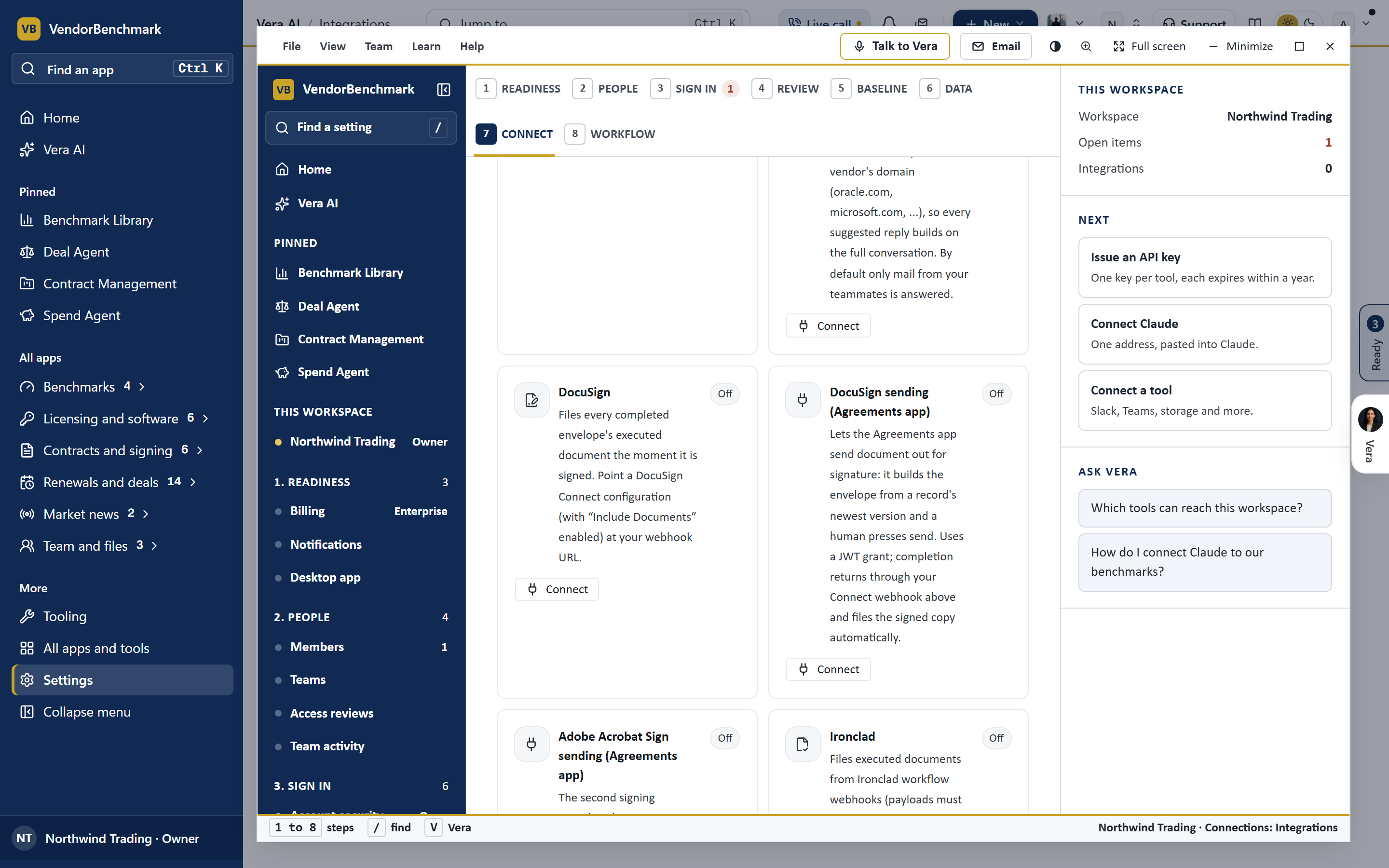Toggle DocuSign Off status pill
Image resolution: width=1389 pixels, height=868 pixels.
coord(725,394)
